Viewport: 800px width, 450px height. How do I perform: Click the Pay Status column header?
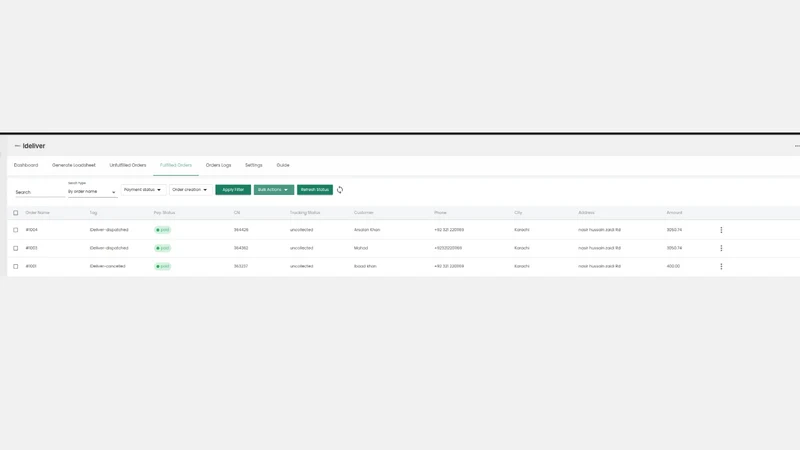tap(164, 213)
